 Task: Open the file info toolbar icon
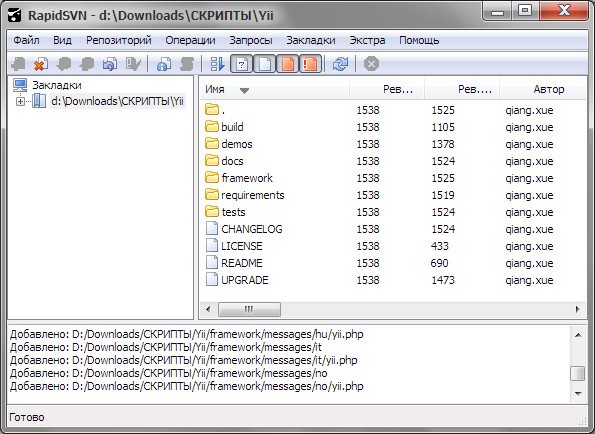point(164,64)
